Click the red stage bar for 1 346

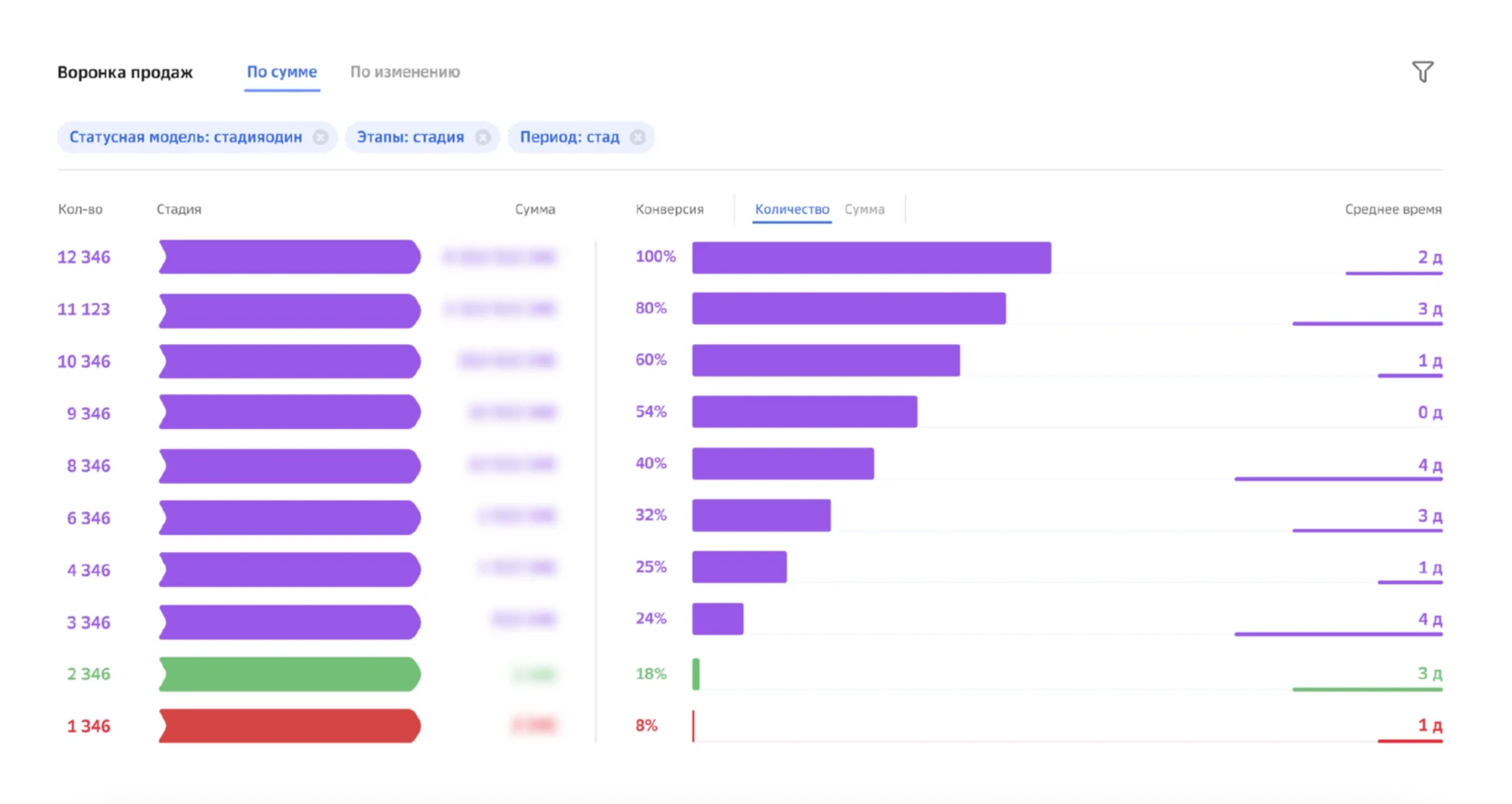(290, 726)
